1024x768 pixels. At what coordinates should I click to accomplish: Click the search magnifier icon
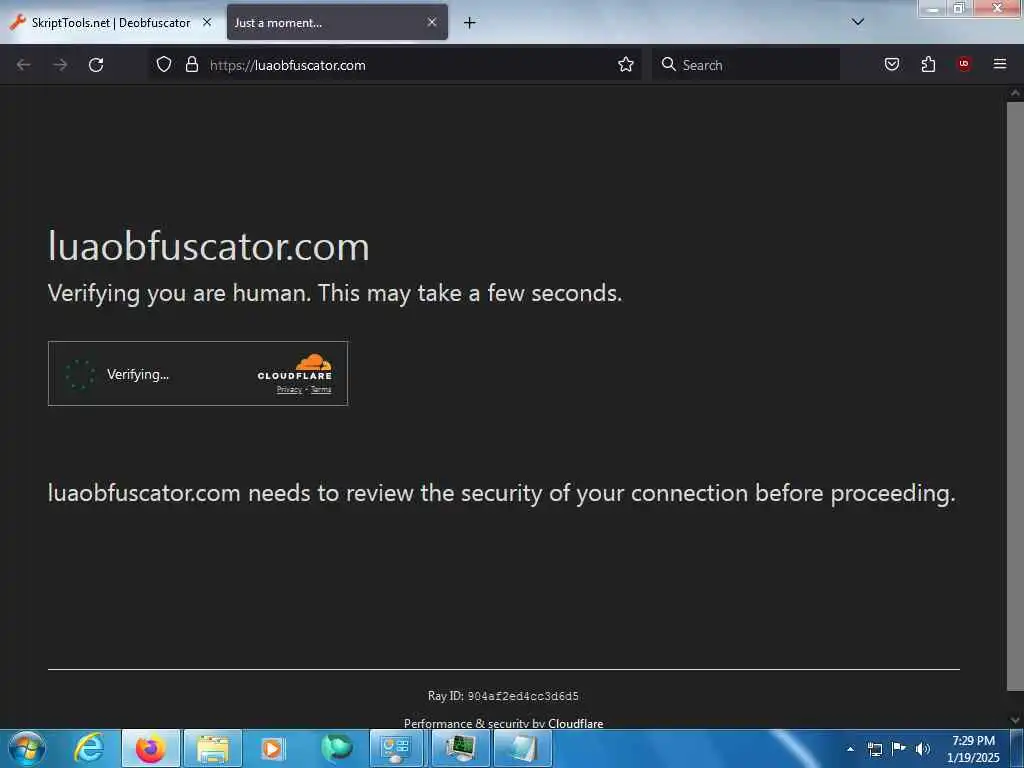coord(668,64)
